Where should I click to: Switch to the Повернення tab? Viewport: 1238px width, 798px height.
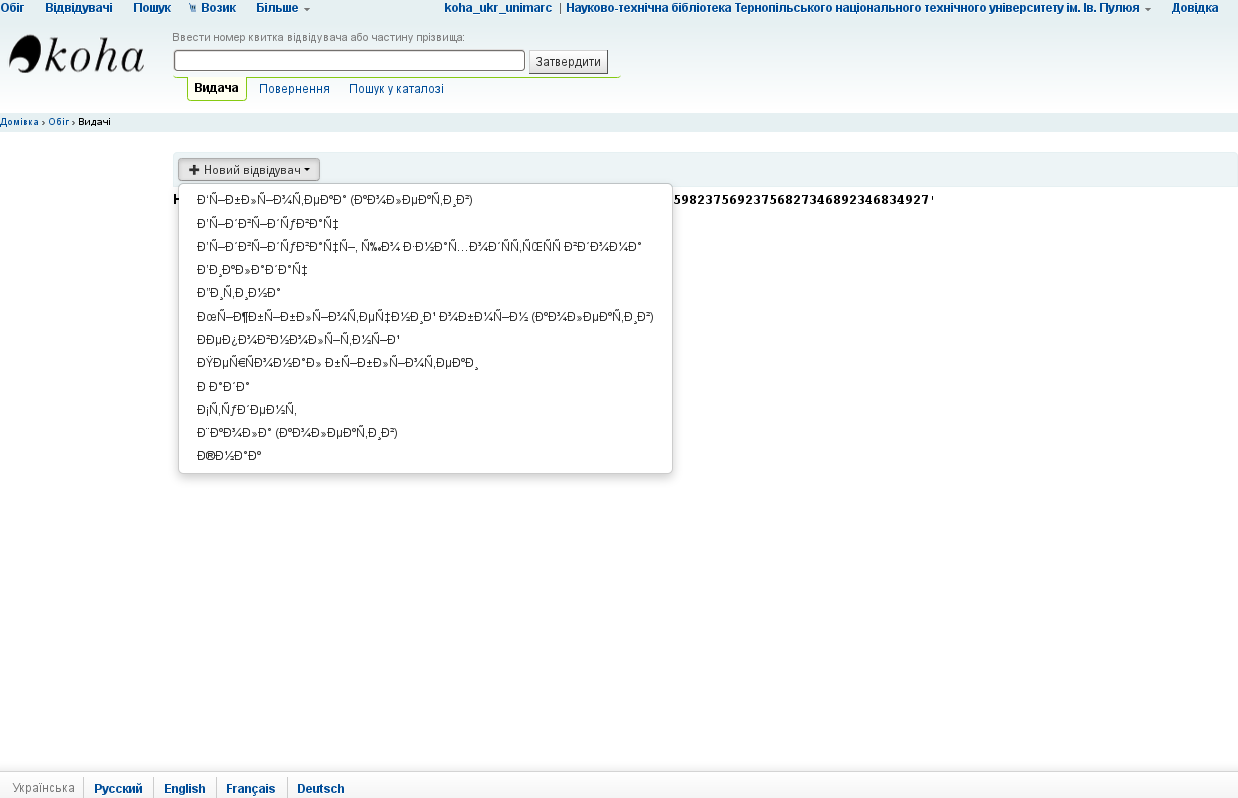coord(294,89)
